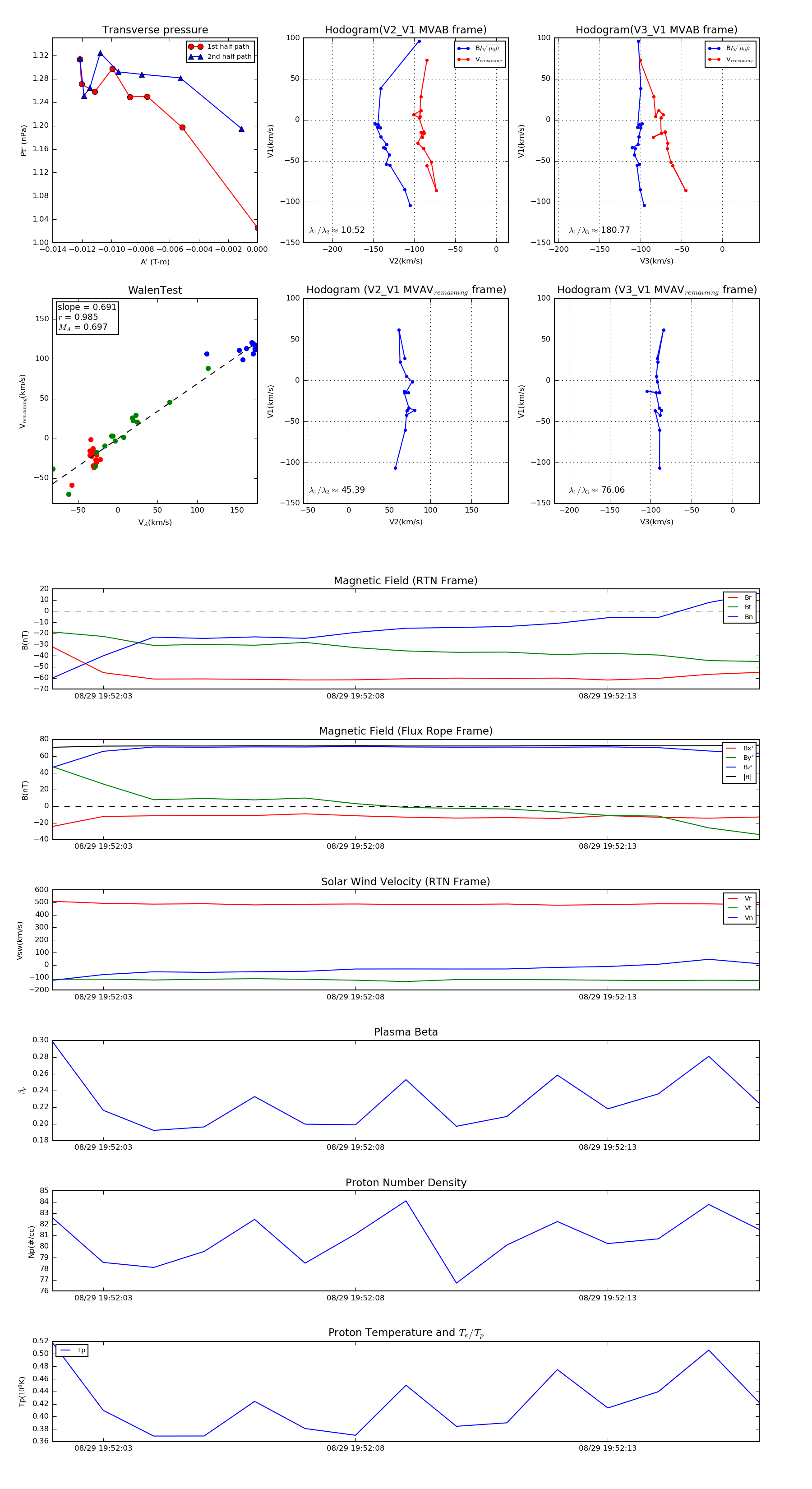The height and width of the screenshot is (1489, 812).
Task: Click '08/29 19:52:13' tick under Flux Rope Frame plot
Action: coord(607,846)
